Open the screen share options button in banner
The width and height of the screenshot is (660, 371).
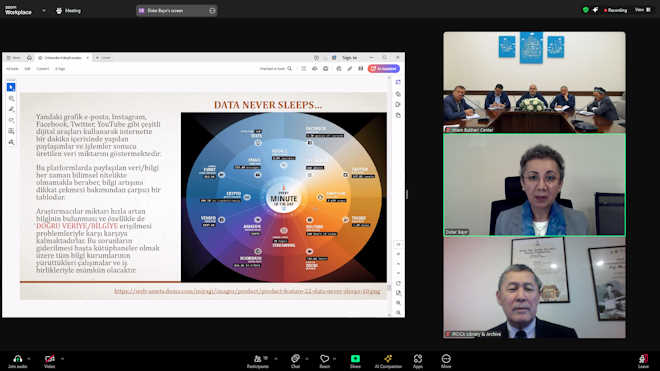pyautogui.click(x=212, y=11)
